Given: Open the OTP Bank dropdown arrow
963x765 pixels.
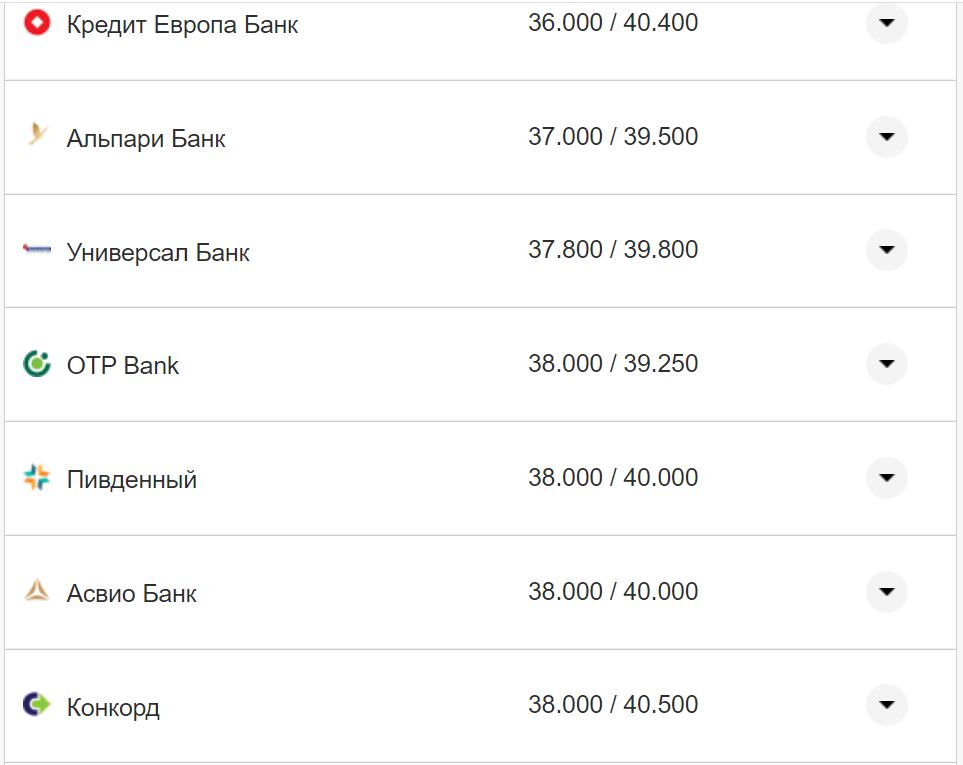Looking at the screenshot, I should point(886,364).
